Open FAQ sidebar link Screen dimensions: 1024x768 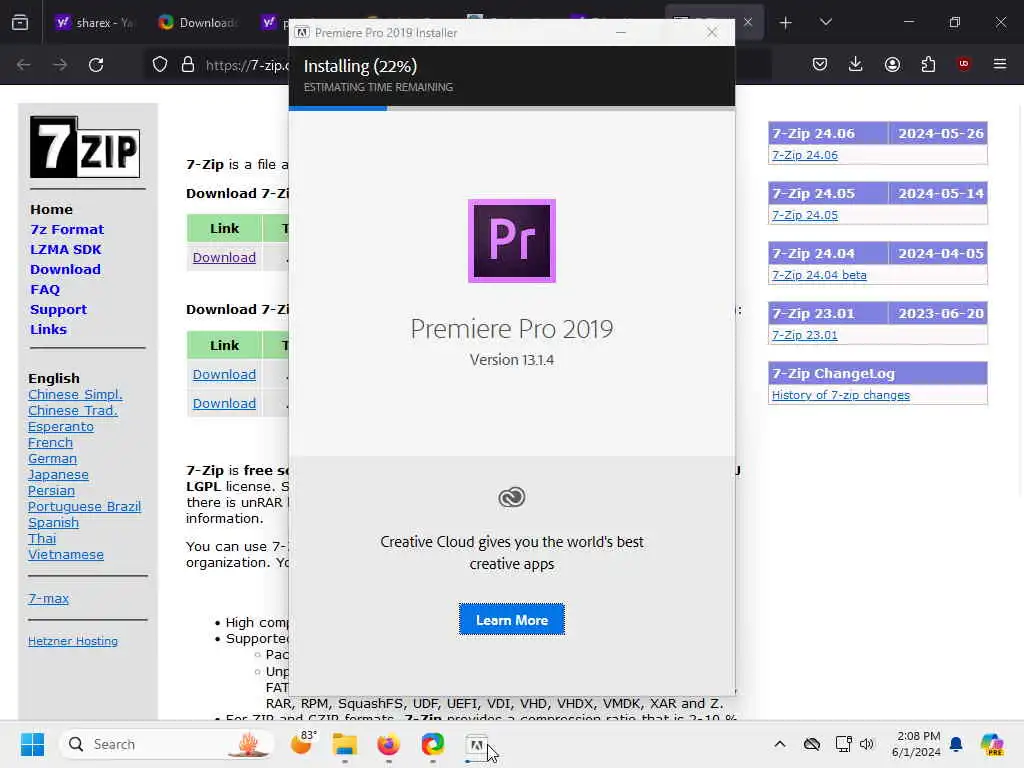coord(45,289)
